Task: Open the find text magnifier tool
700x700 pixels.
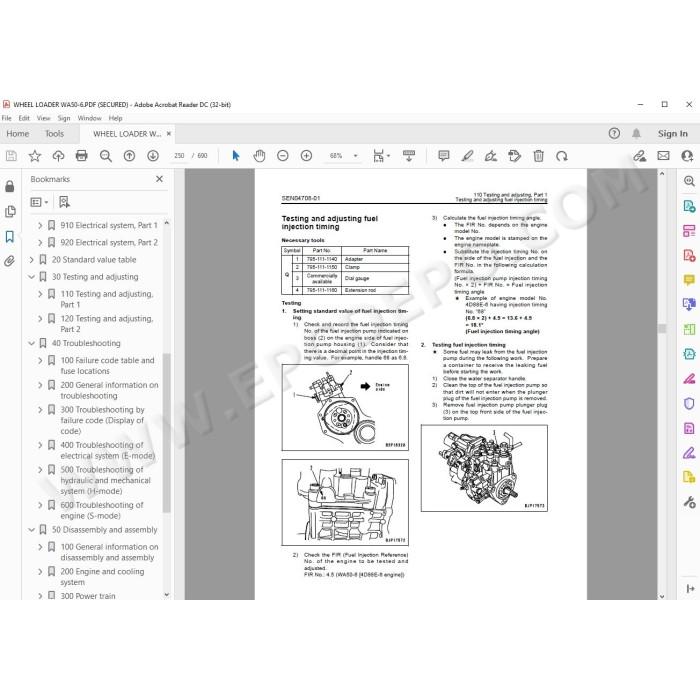Action: 106,156
